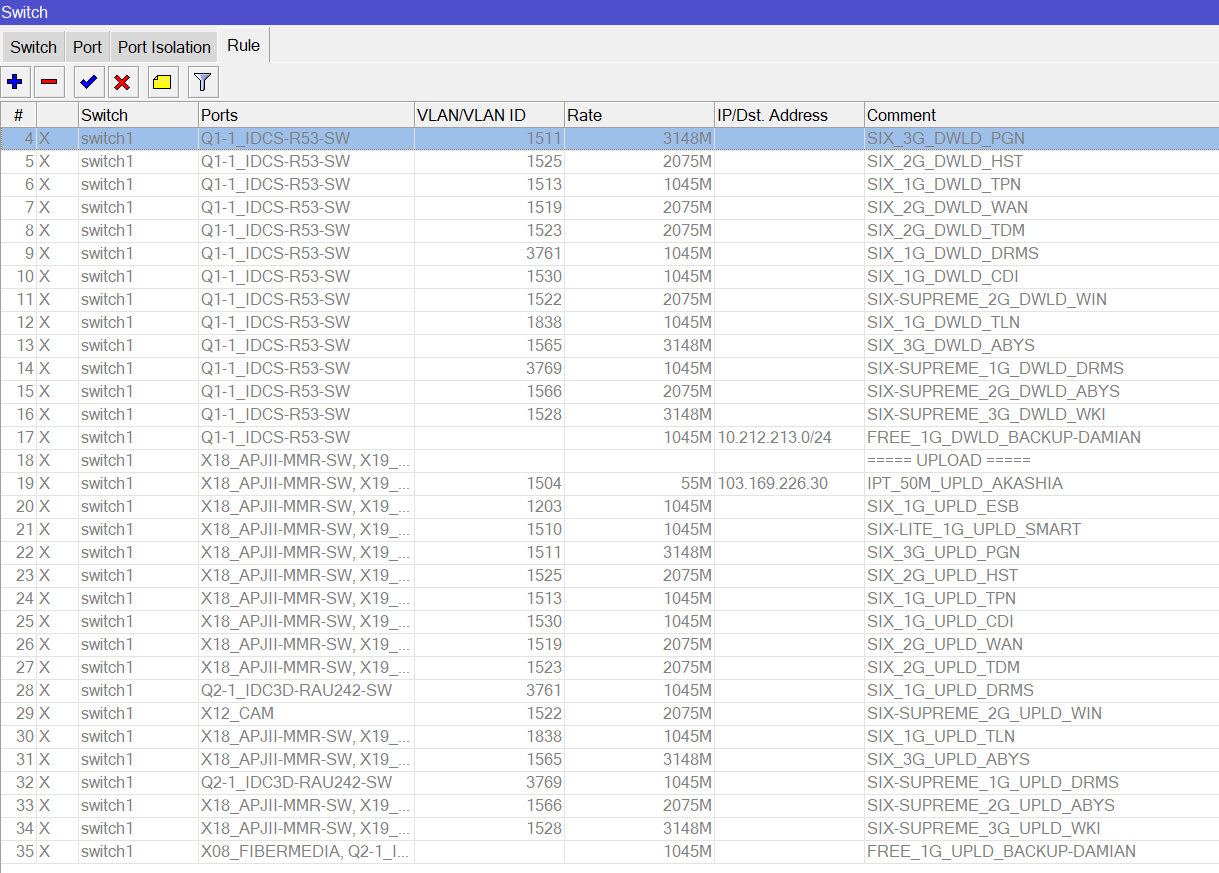Screen dimensions: 1219x873
Task: Sort by the Rate column header
Action: pyautogui.click(x=639, y=115)
